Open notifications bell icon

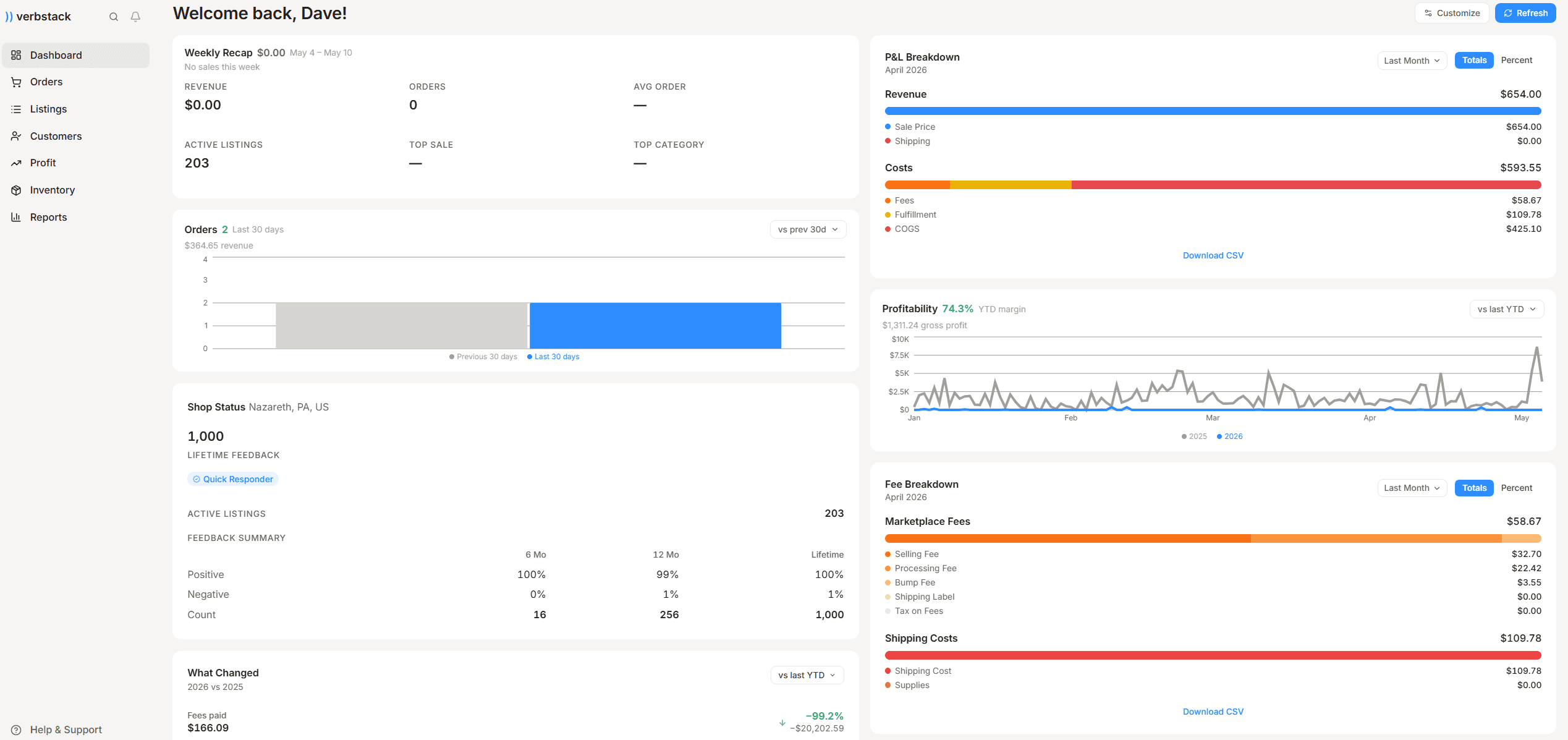coord(135,17)
